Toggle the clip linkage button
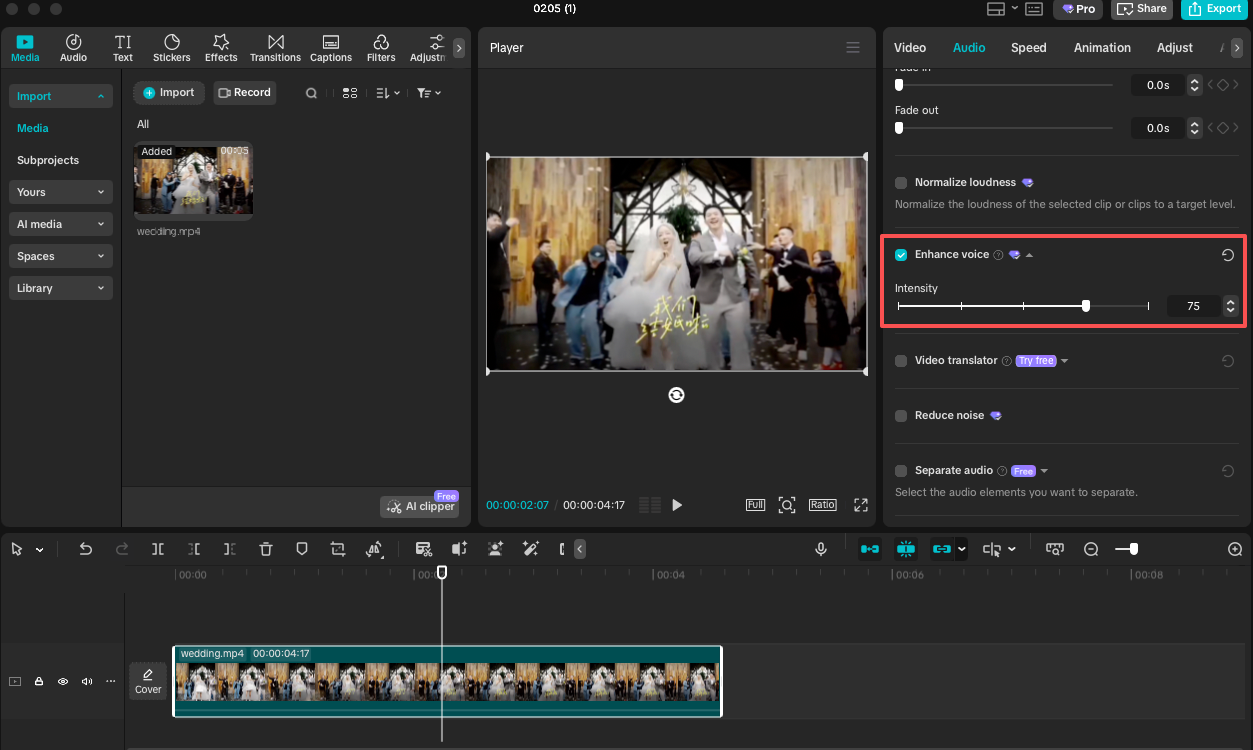The width and height of the screenshot is (1253, 750). tap(941, 549)
